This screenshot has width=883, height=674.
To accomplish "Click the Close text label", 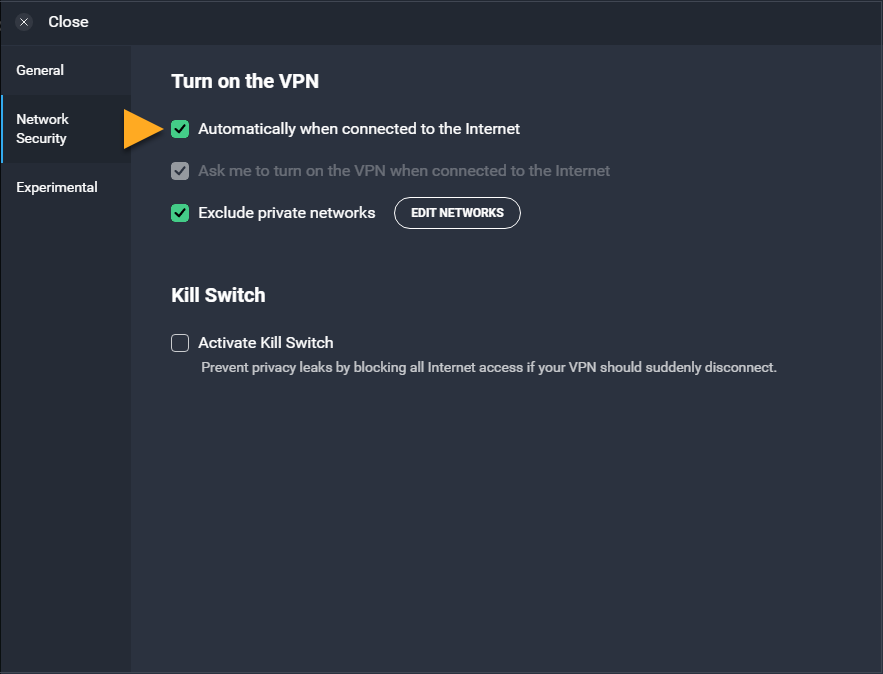I will pyautogui.click(x=68, y=22).
